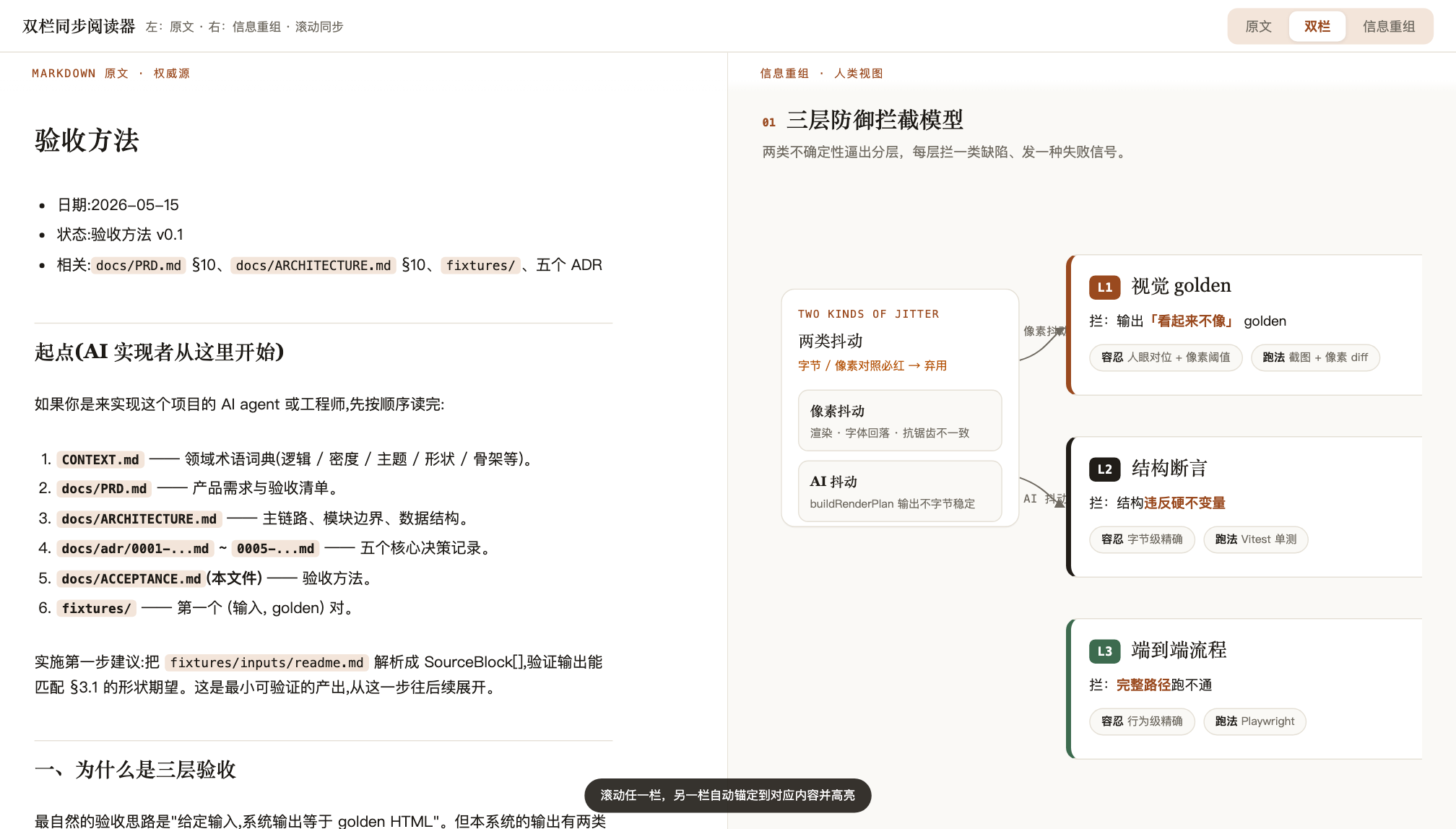The width and height of the screenshot is (1456, 829).
Task: Click the 滚动任一栏 tip toast
Action: (727, 795)
